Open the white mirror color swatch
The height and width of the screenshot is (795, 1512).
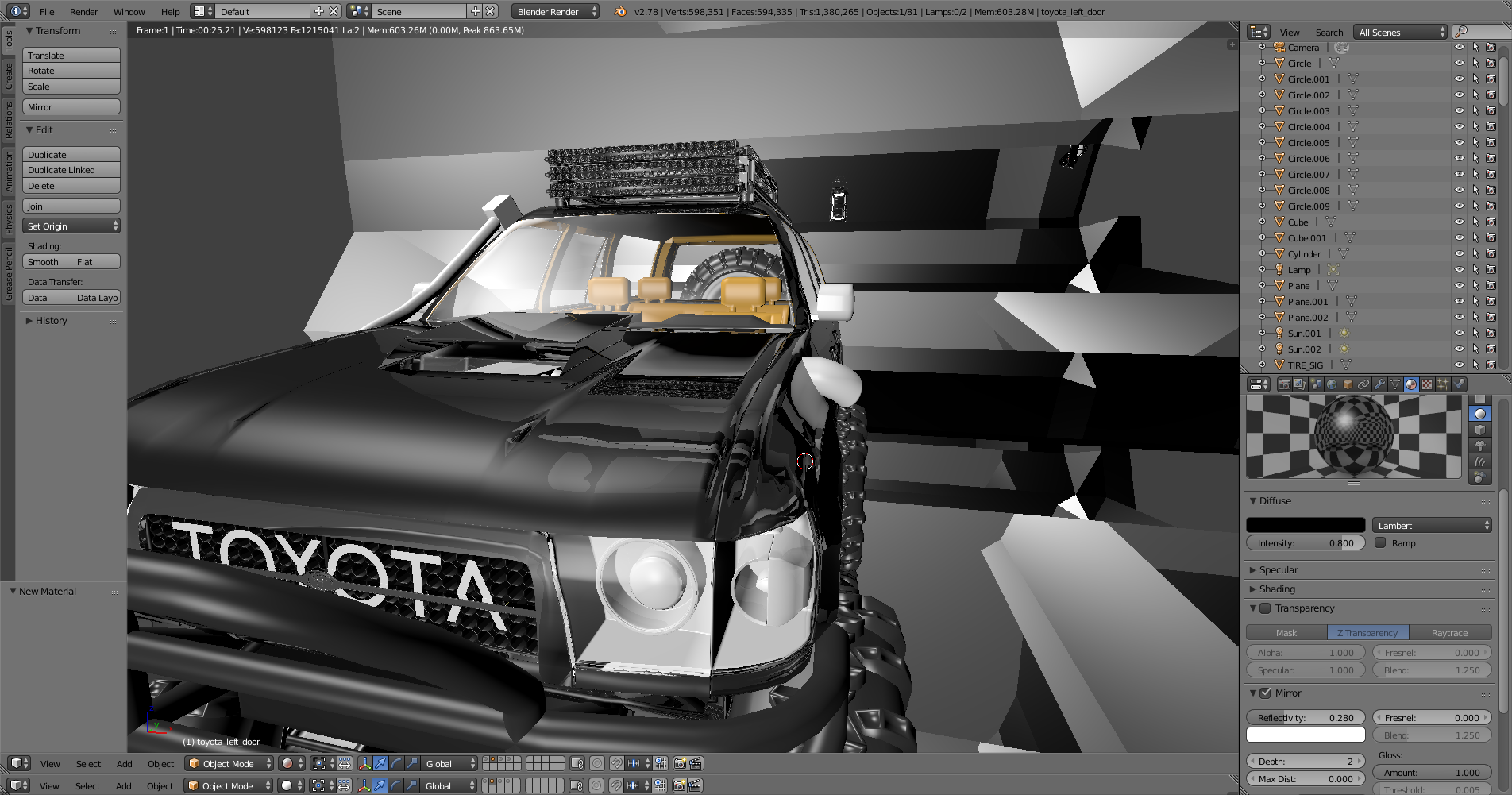pyautogui.click(x=1306, y=735)
